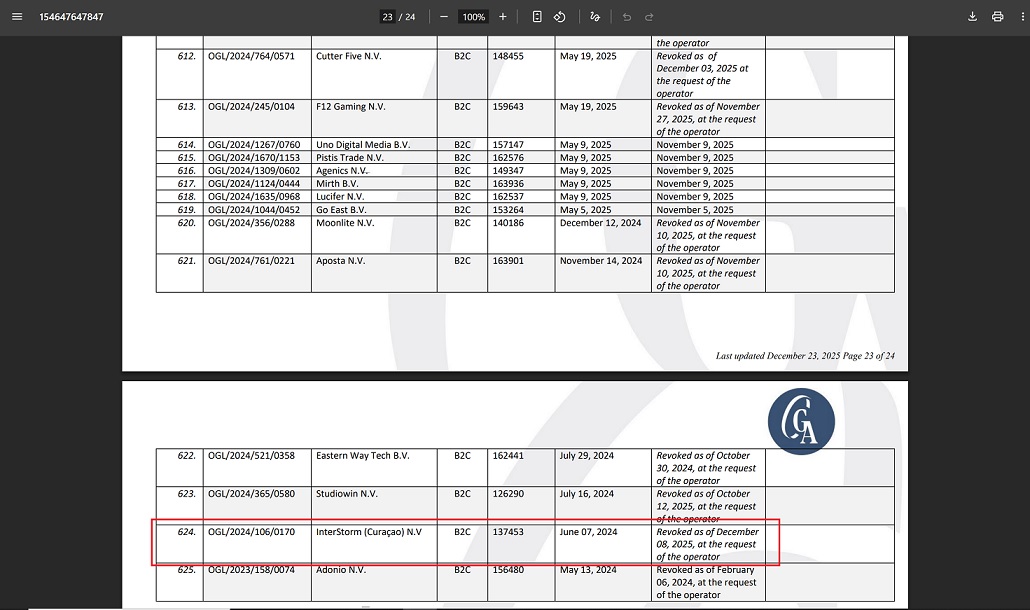Viewport: 1030px width, 610px height.
Task: Click the 100% zoom level field
Action: pos(473,17)
